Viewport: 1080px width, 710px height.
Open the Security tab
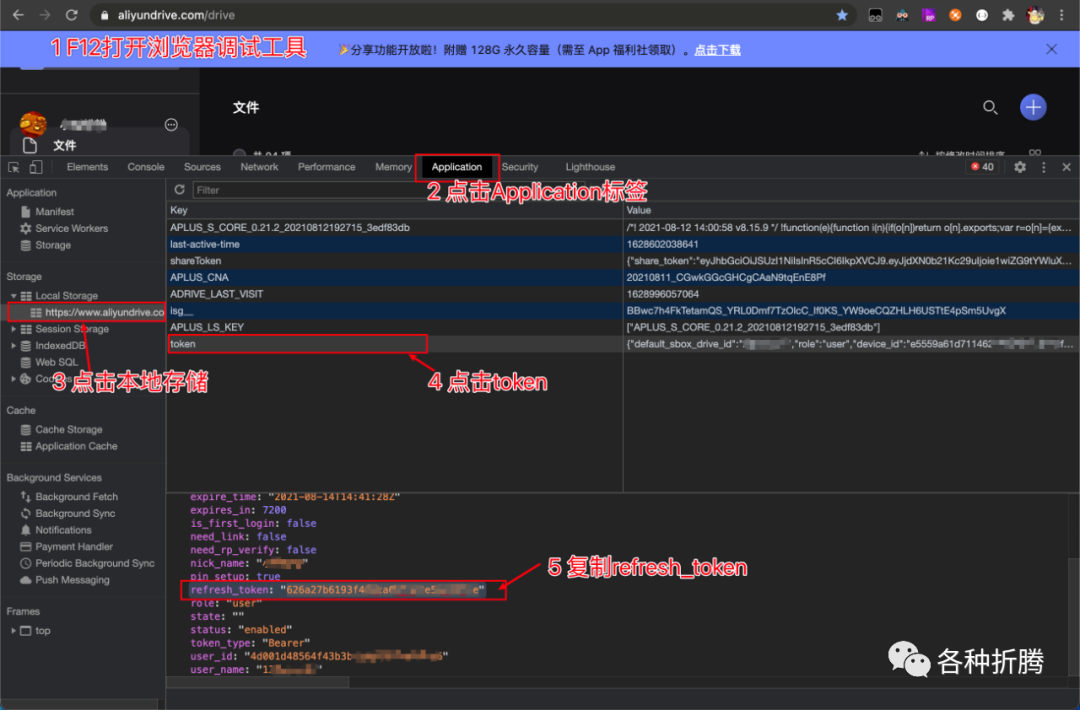pos(519,167)
